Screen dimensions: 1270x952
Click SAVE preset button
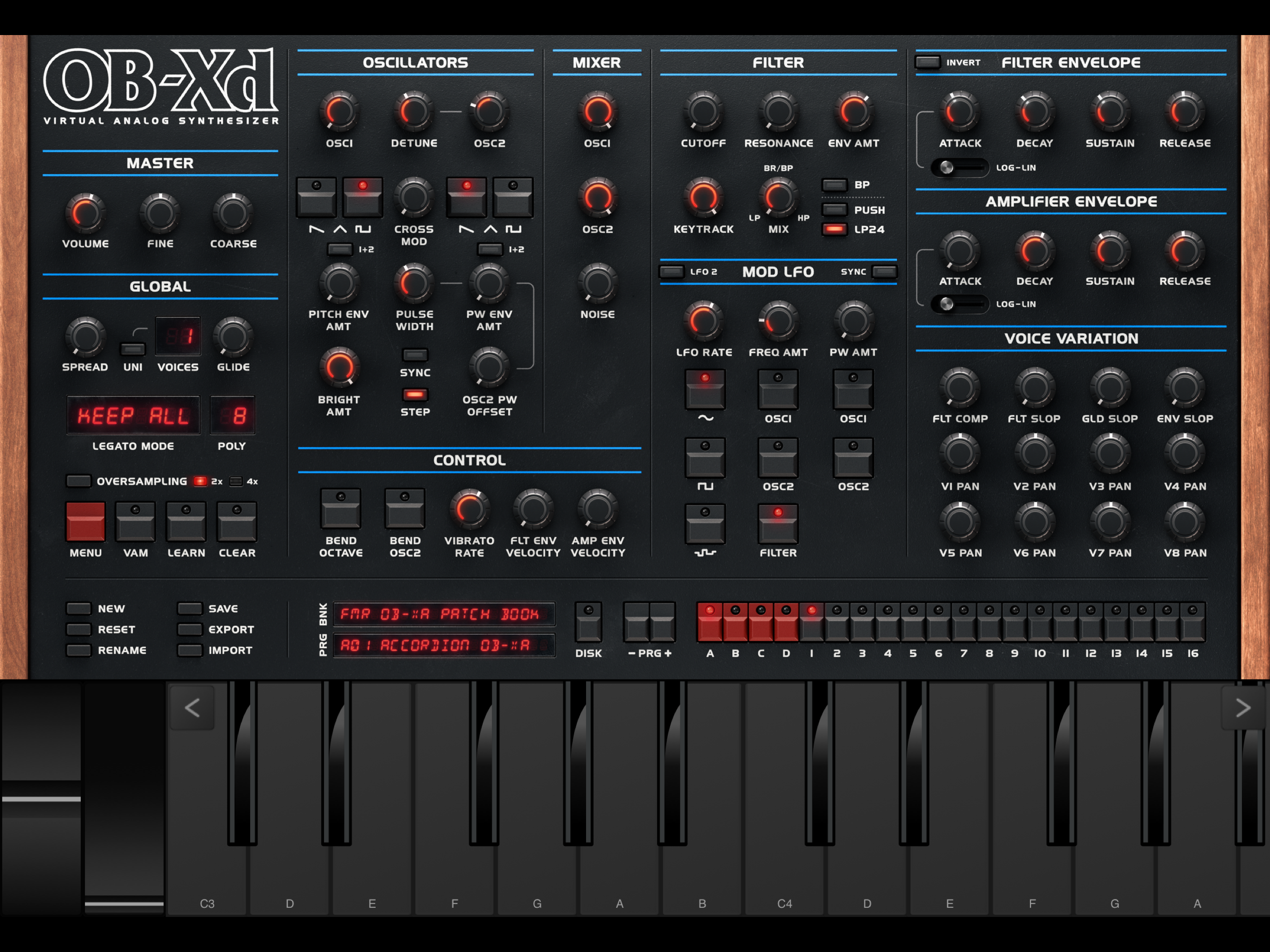190,608
